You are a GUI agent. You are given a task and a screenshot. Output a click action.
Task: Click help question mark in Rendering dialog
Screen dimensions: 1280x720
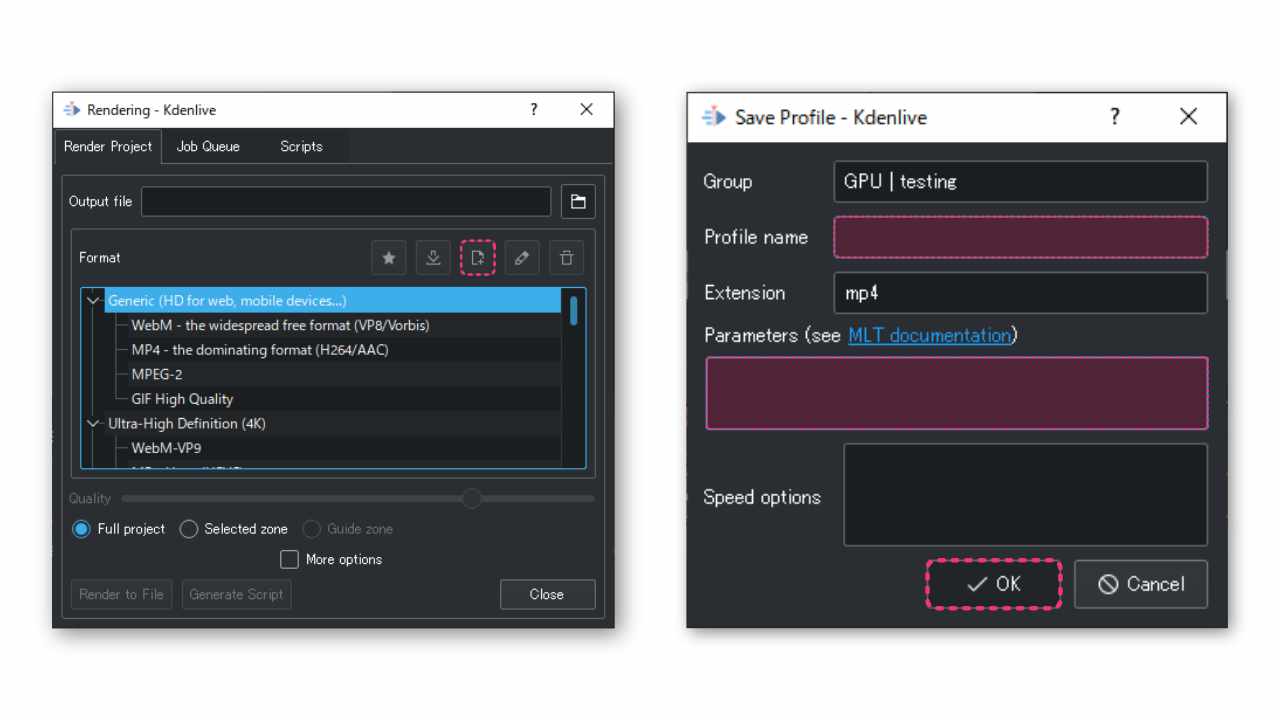click(x=534, y=110)
